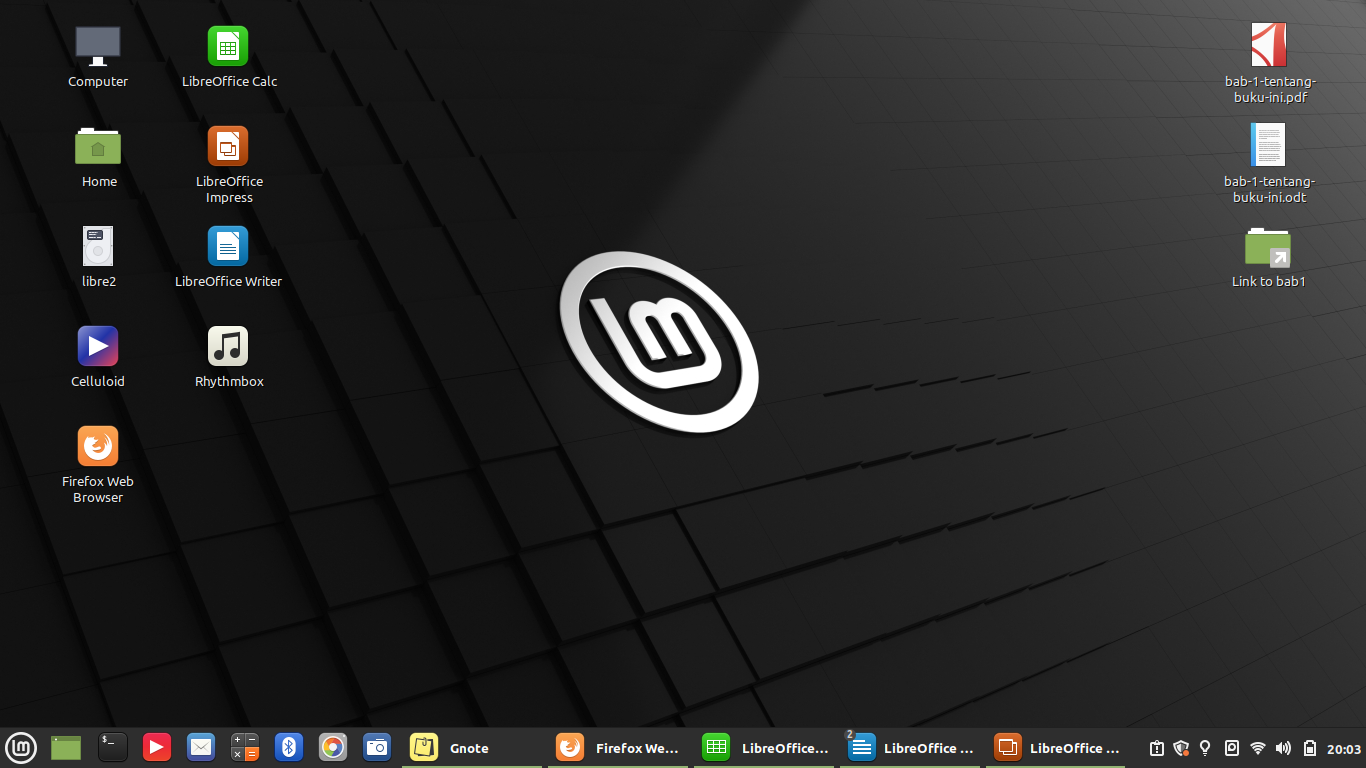Open the mail client panel launcher

tap(201, 747)
